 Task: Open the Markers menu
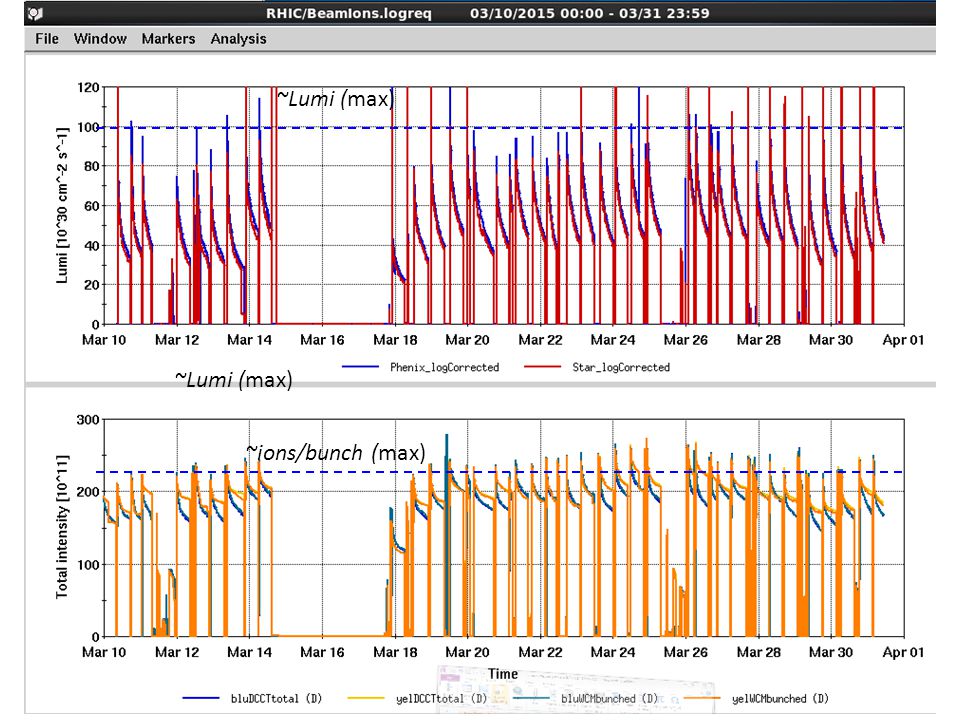point(168,39)
